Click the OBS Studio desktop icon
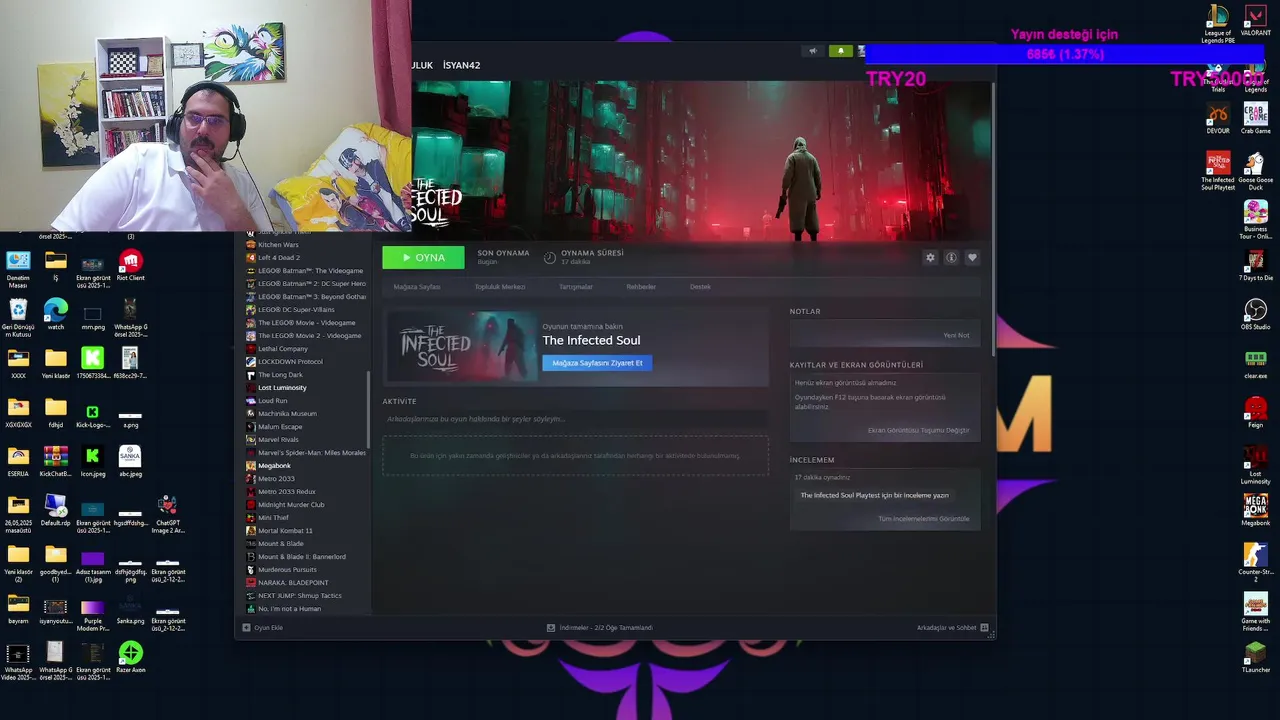 click(1256, 315)
